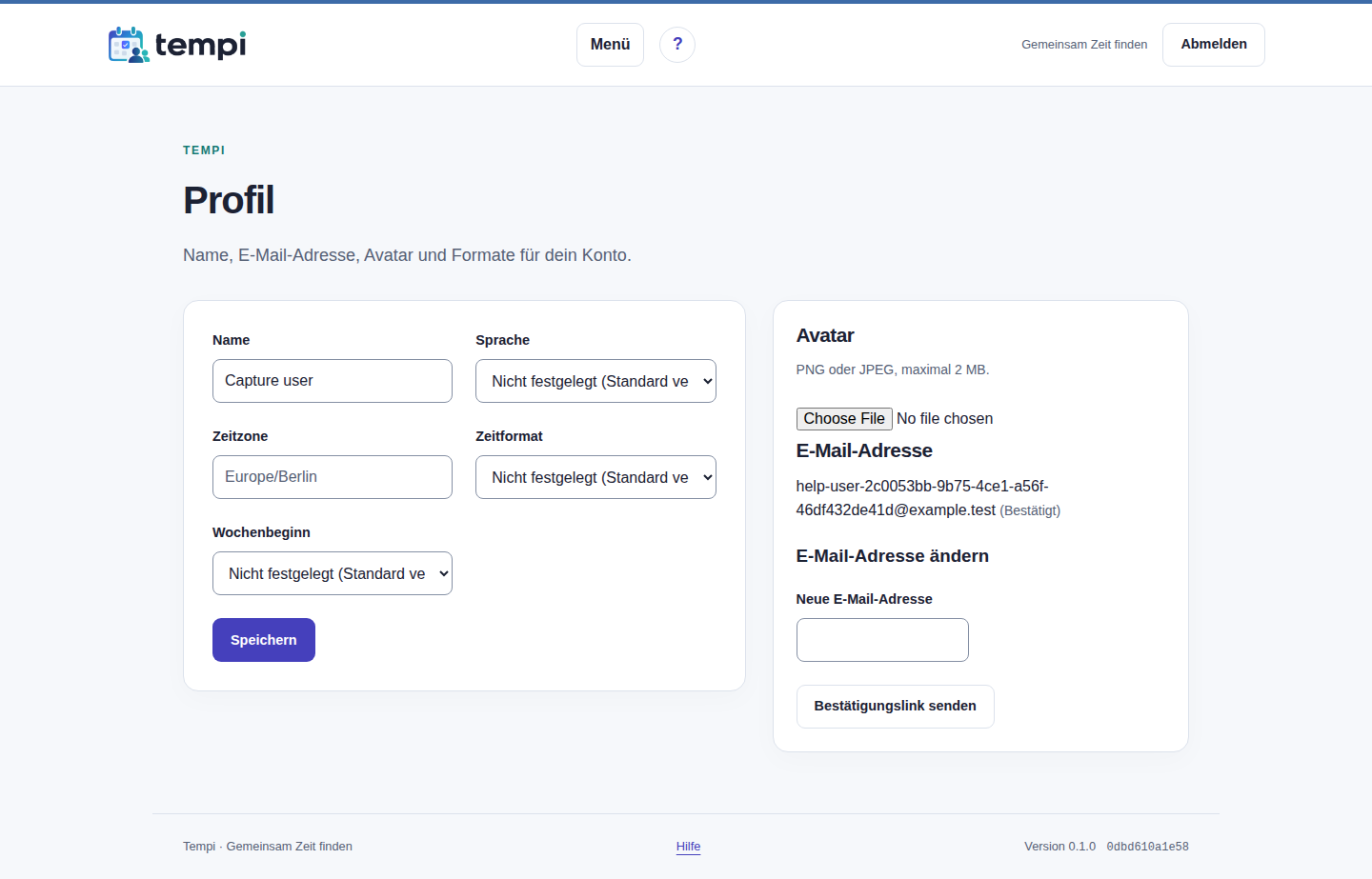Open the Menü menu
The image size is (1372, 879).
point(610,45)
